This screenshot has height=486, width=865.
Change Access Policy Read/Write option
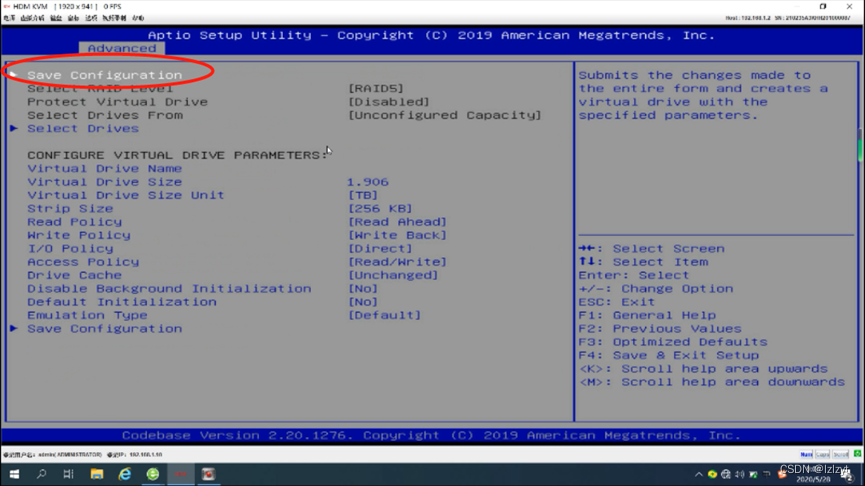(x=397, y=261)
